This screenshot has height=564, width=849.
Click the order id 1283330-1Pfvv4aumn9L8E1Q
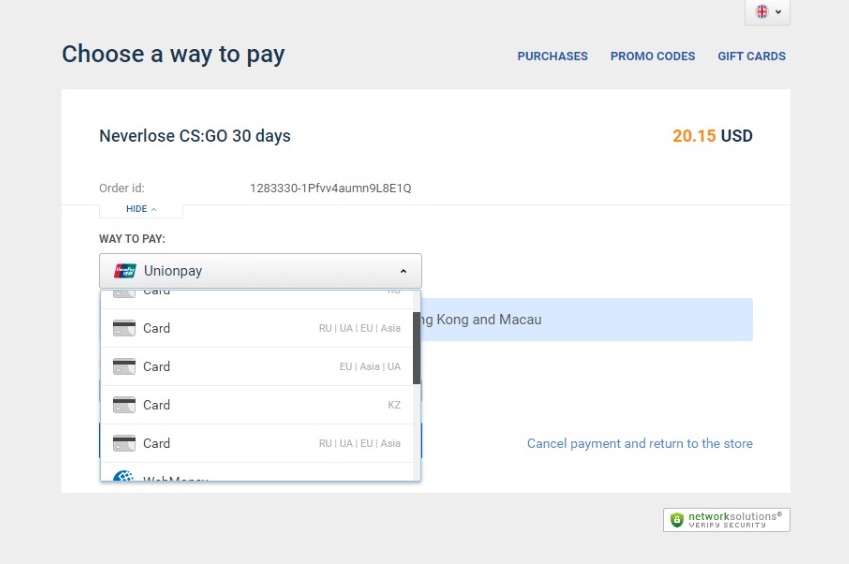click(x=330, y=188)
